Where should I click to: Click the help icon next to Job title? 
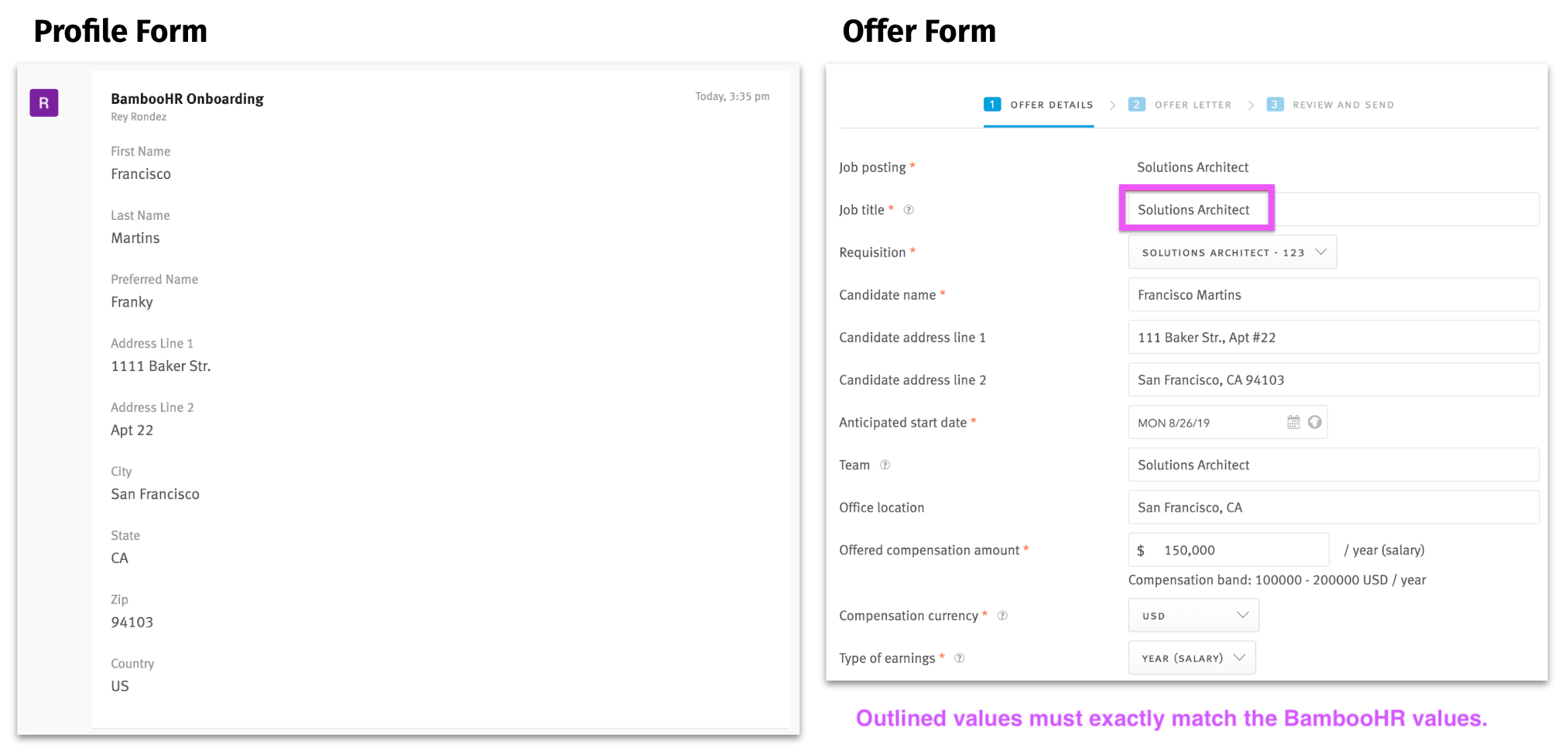coord(909,209)
